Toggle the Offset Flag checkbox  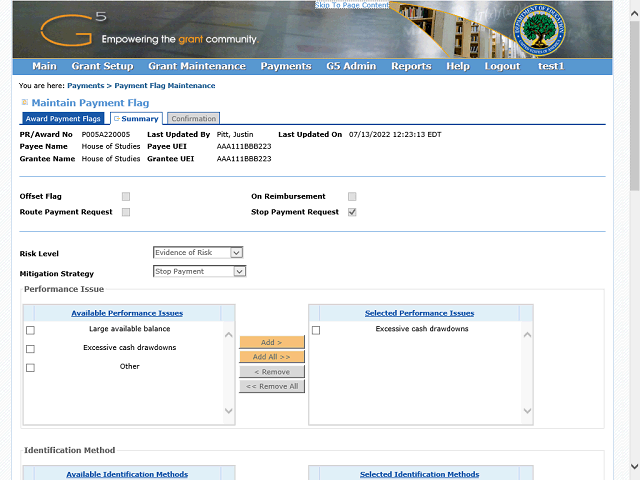[126, 197]
